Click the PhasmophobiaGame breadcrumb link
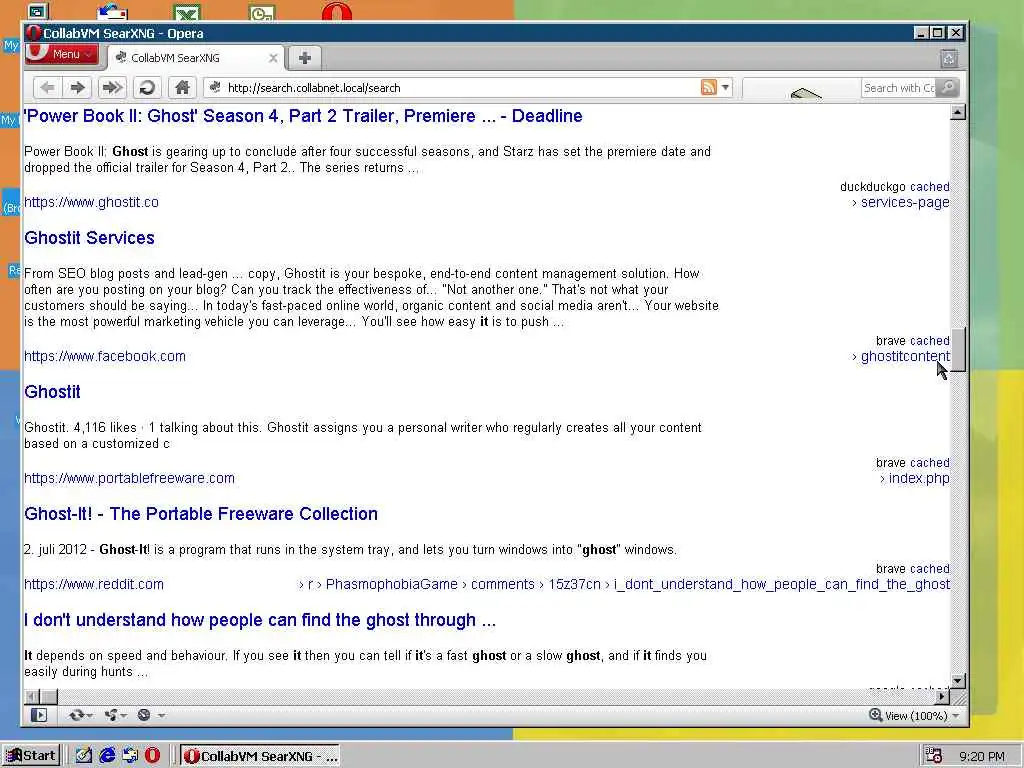Image resolution: width=1024 pixels, height=768 pixels. click(391, 584)
